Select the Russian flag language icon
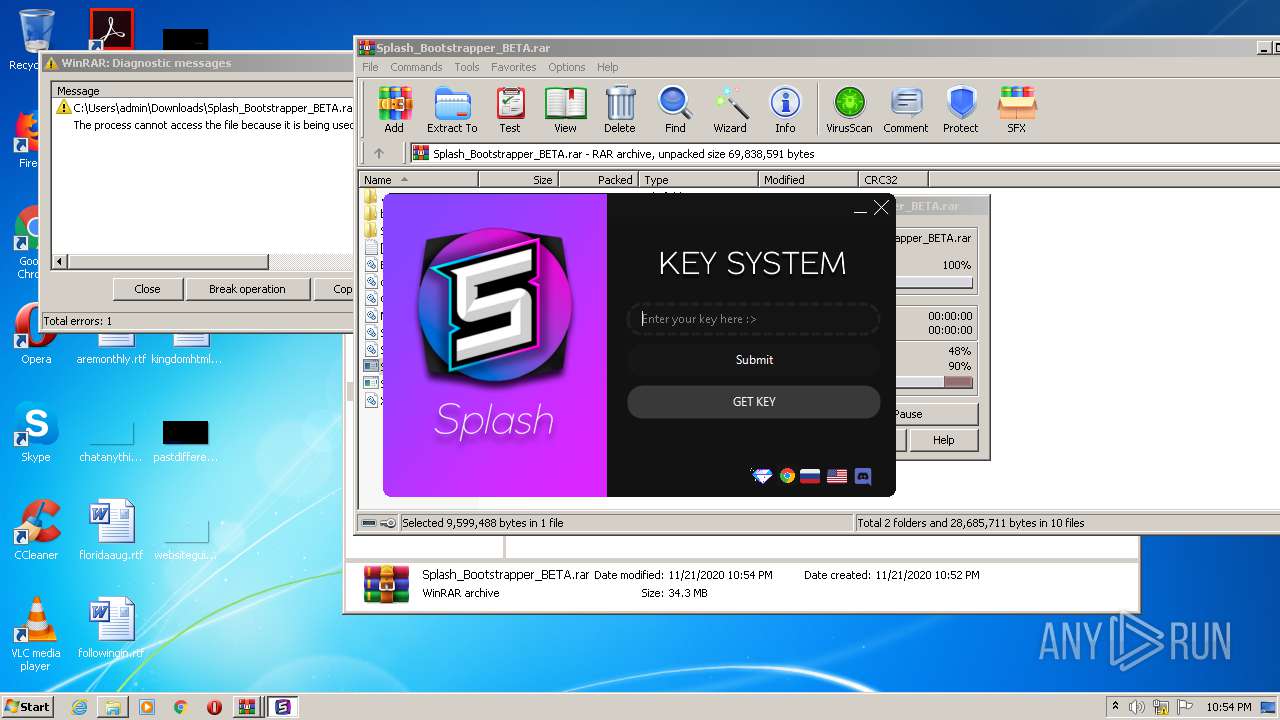The width and height of the screenshot is (1280, 720). [x=810, y=476]
